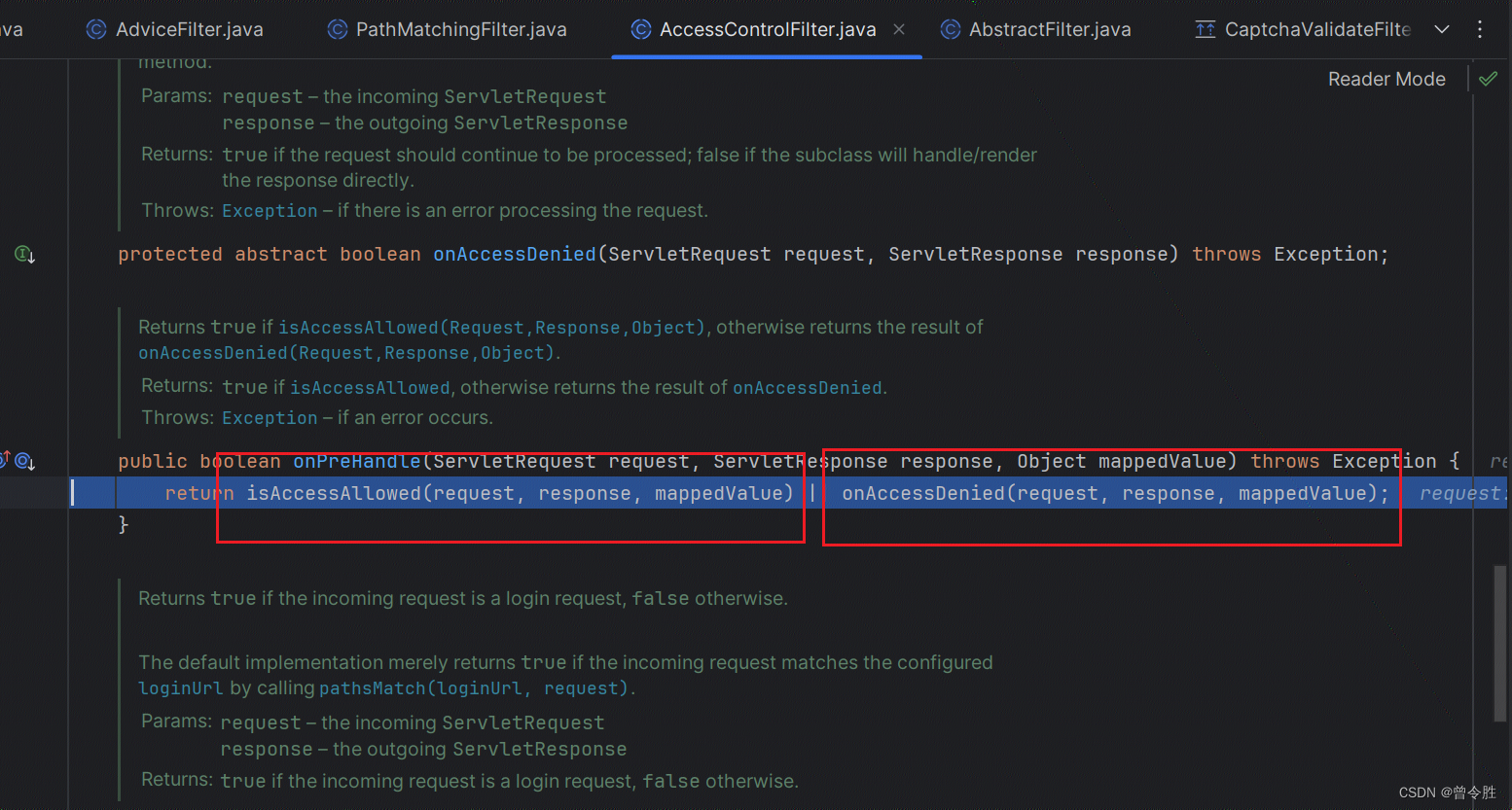The image size is (1512, 810).
Task: Click the AdviceFilter.java class icon
Action: (96, 29)
